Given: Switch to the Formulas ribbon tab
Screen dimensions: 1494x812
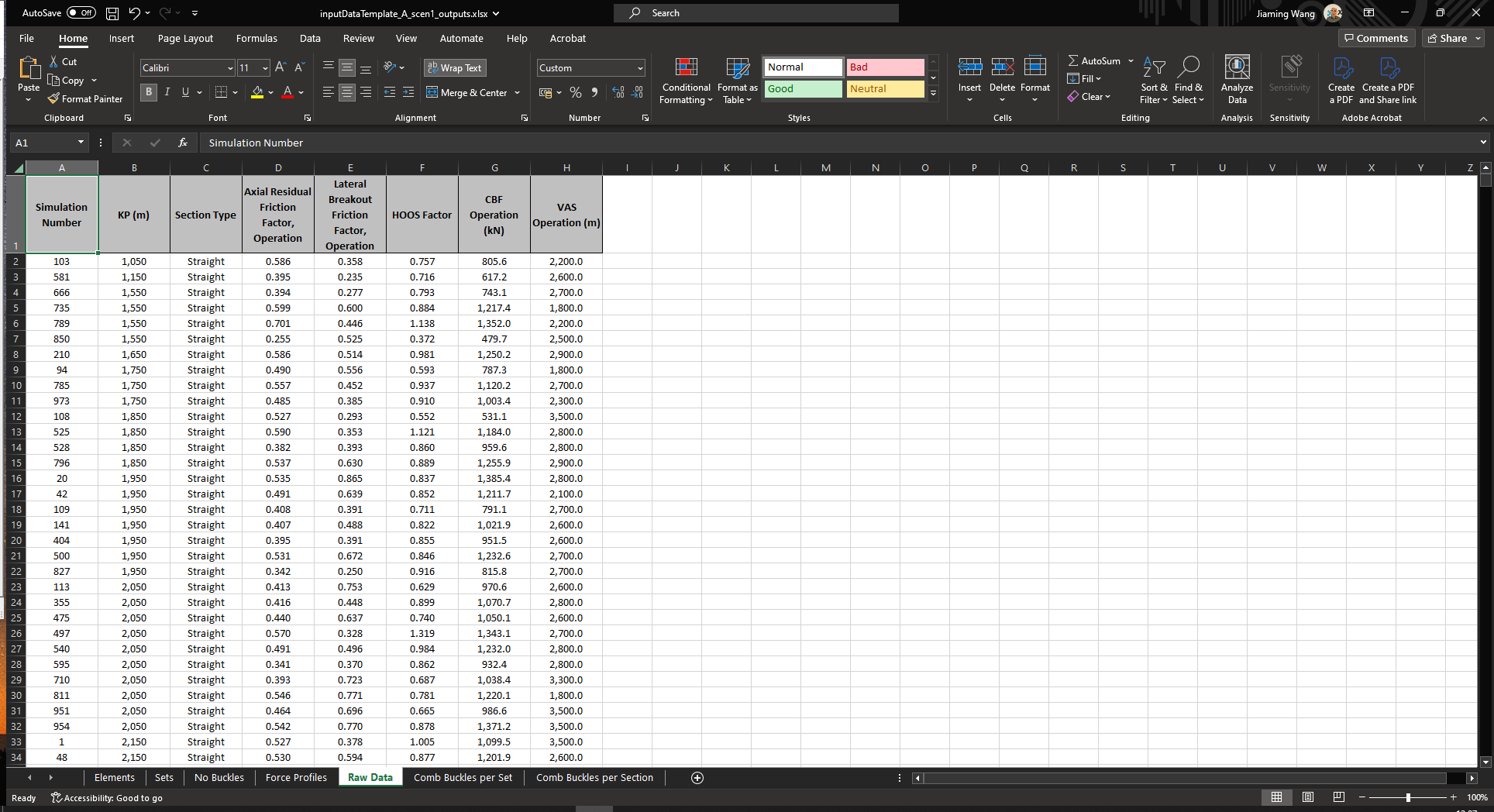Looking at the screenshot, I should click(x=256, y=38).
